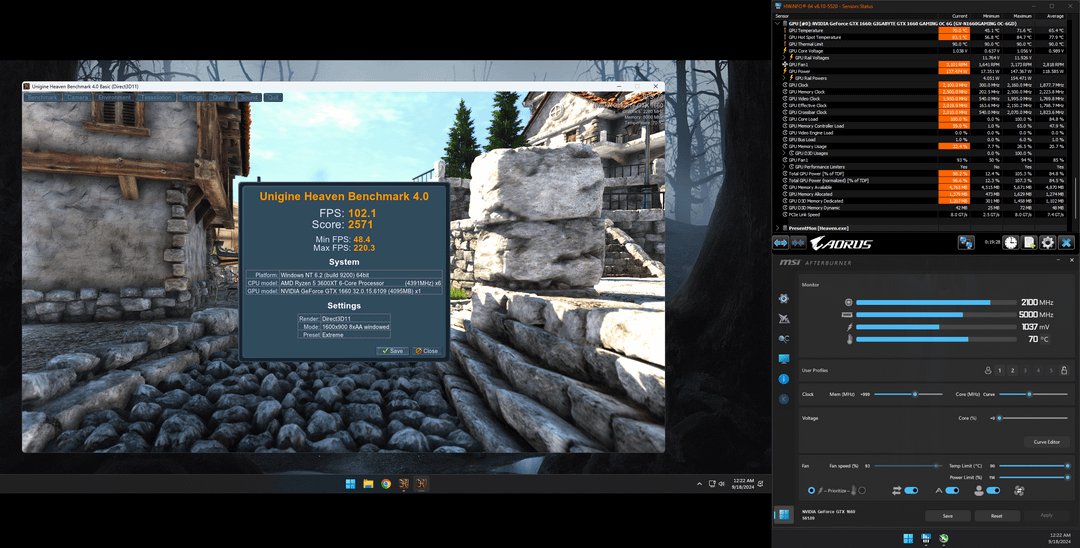Image resolution: width=1080 pixels, height=548 pixels.
Task: Click Current column header in HWiNFO
Action: point(959,15)
